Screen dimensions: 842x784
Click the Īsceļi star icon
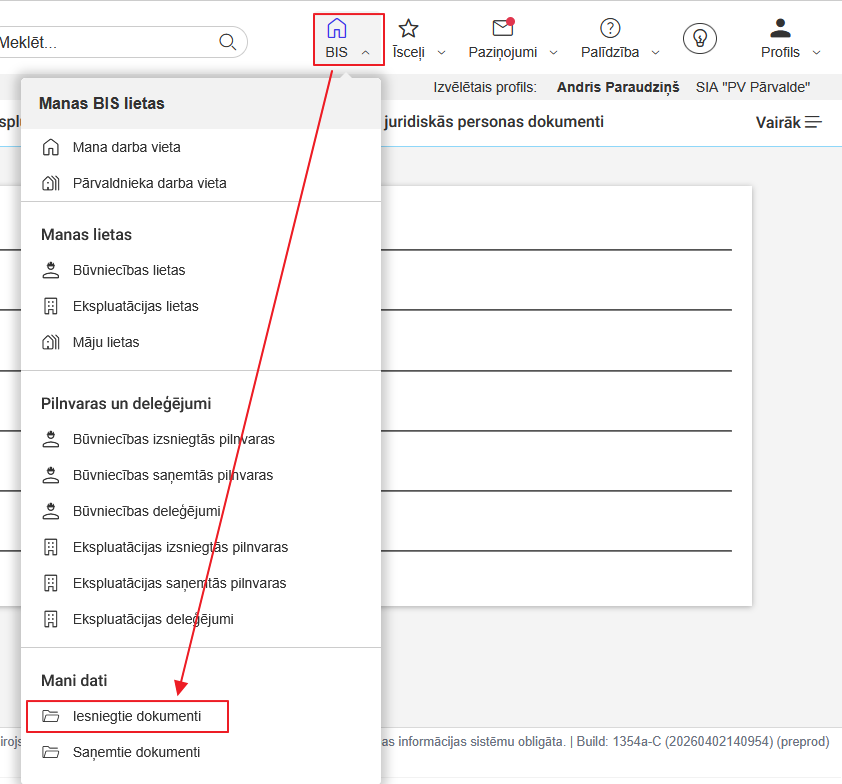pyautogui.click(x=408, y=28)
